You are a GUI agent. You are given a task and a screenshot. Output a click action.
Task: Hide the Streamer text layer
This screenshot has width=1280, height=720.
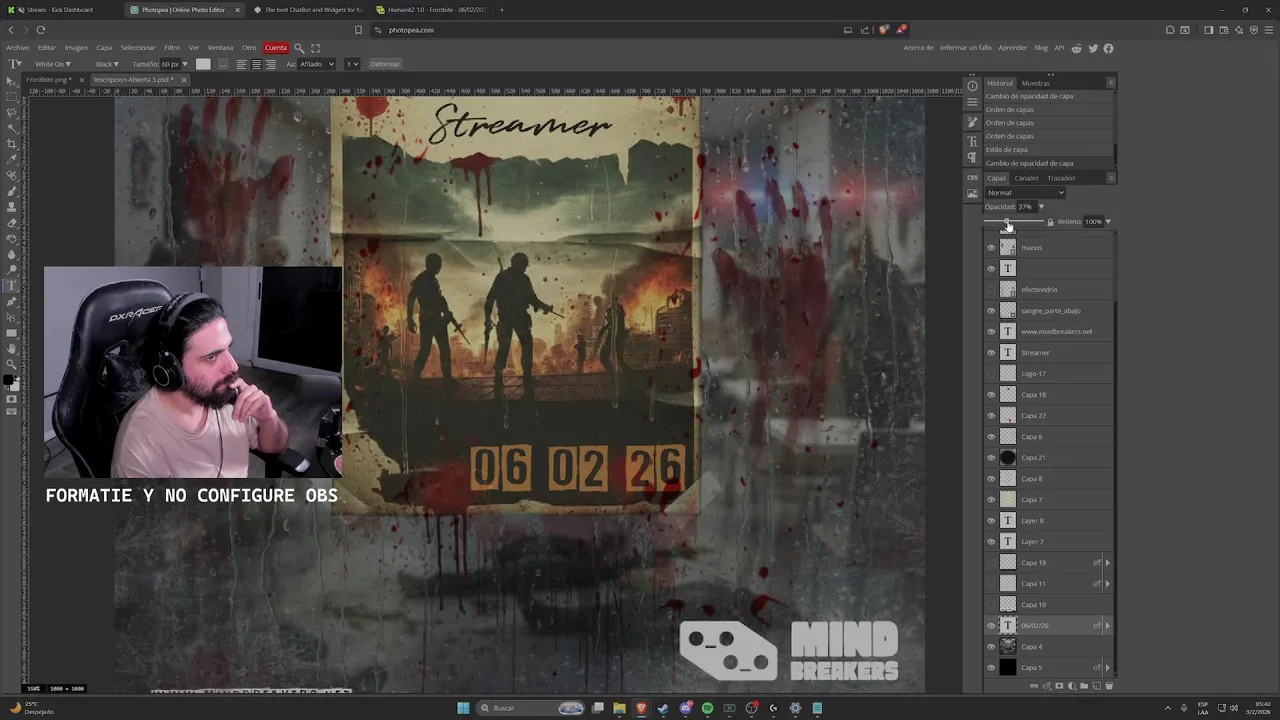tap(991, 353)
